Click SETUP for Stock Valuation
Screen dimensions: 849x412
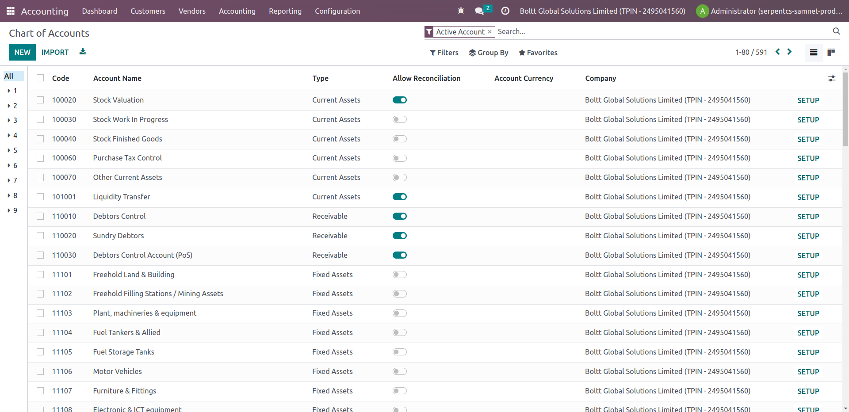(x=808, y=100)
